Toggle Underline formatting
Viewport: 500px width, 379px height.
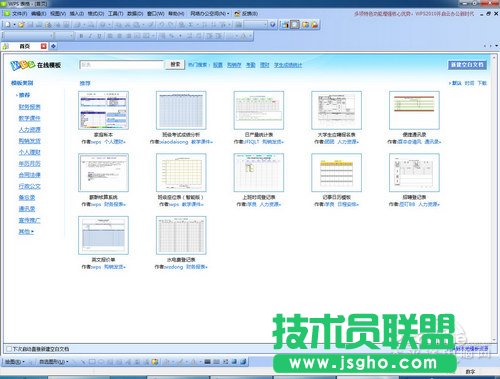(x=99, y=36)
